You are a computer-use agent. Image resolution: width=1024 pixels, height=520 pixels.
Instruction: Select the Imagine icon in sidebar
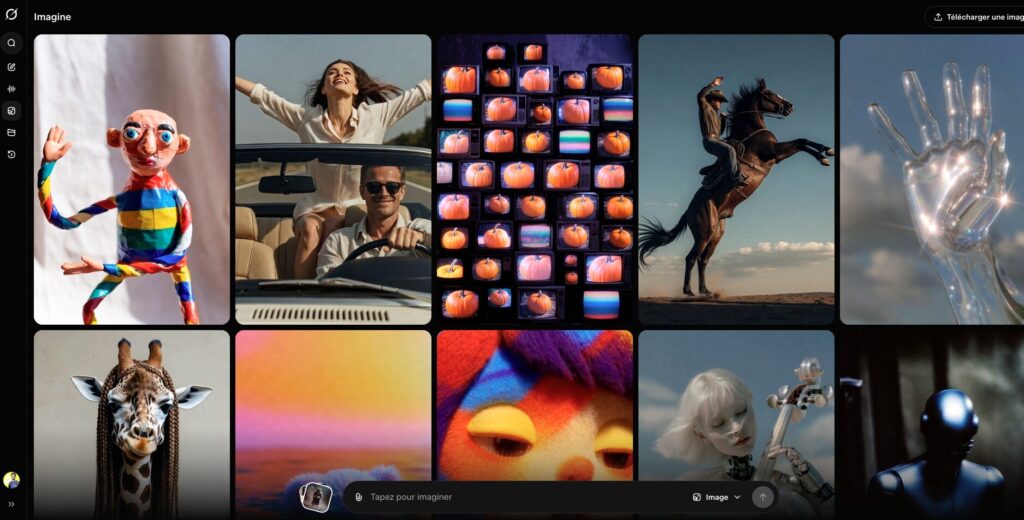[12, 111]
